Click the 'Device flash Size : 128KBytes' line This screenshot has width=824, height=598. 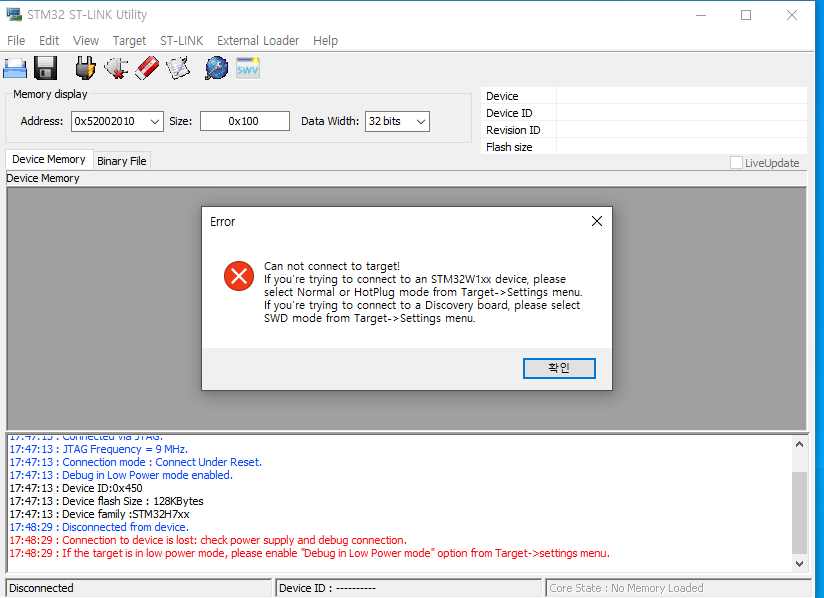pos(107,501)
